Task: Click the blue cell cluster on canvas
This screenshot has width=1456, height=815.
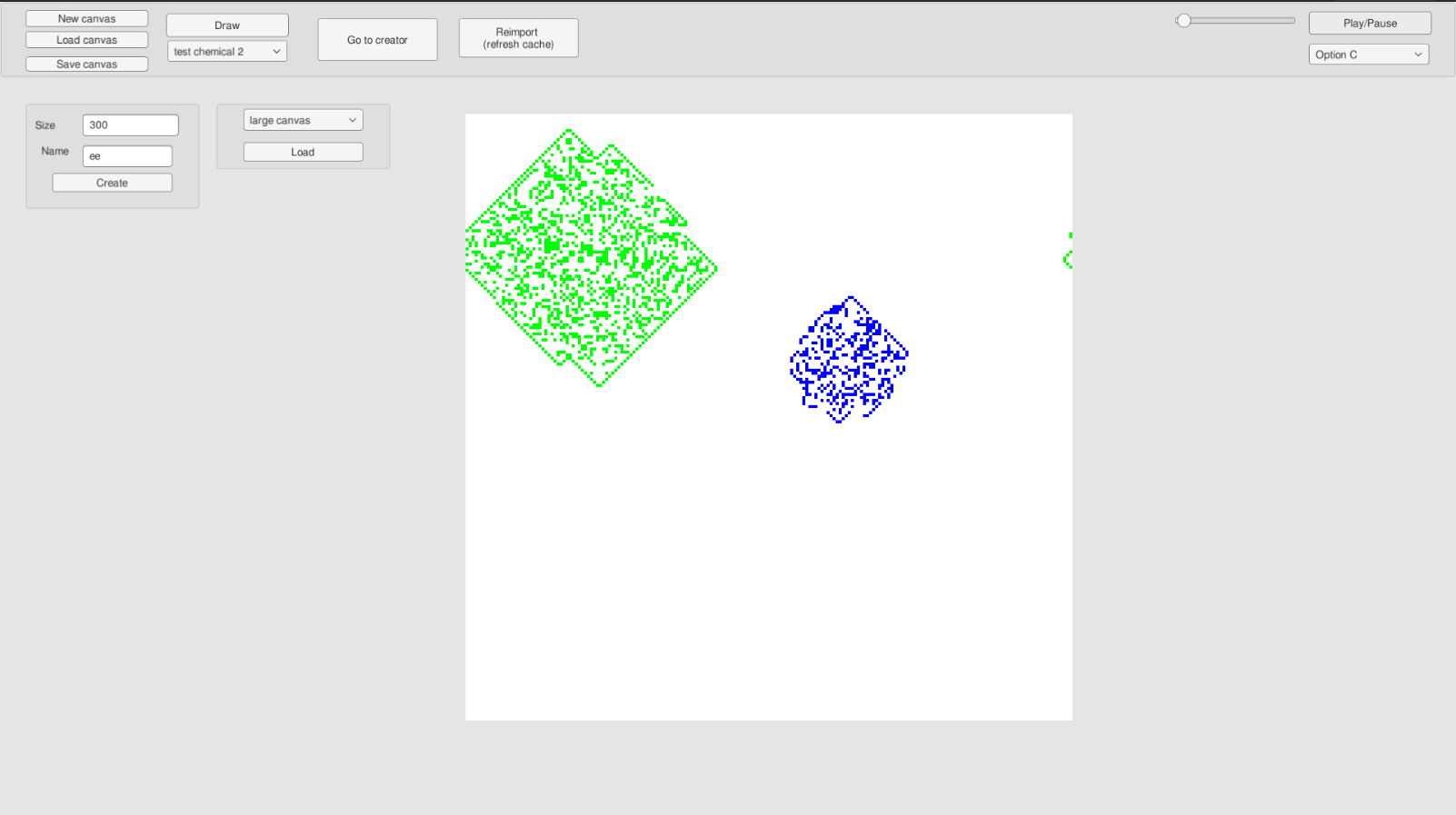Action: [849, 360]
